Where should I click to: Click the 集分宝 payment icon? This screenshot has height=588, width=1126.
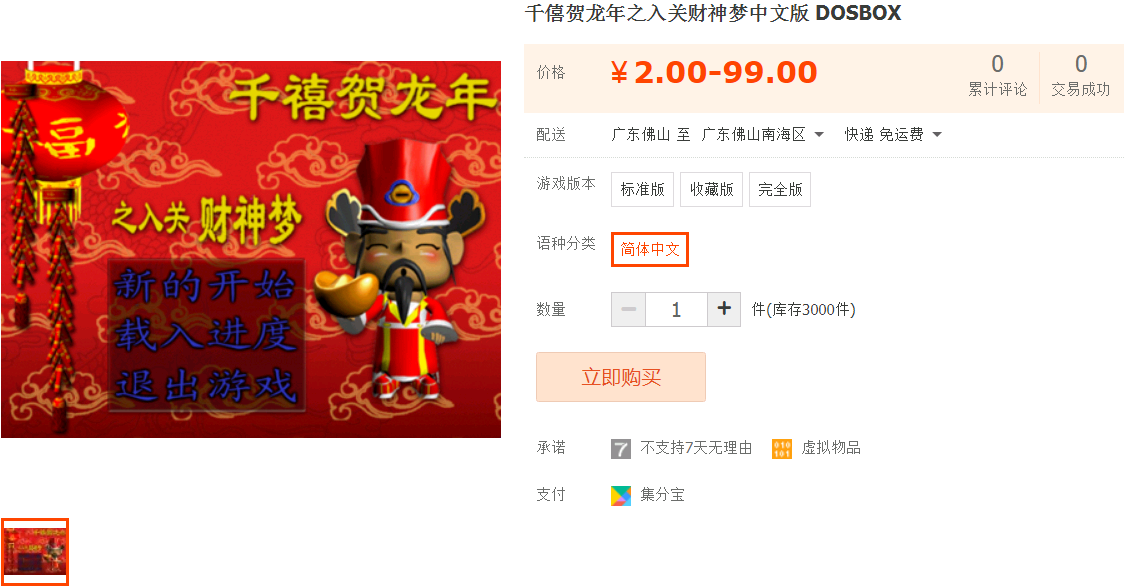[x=620, y=495]
